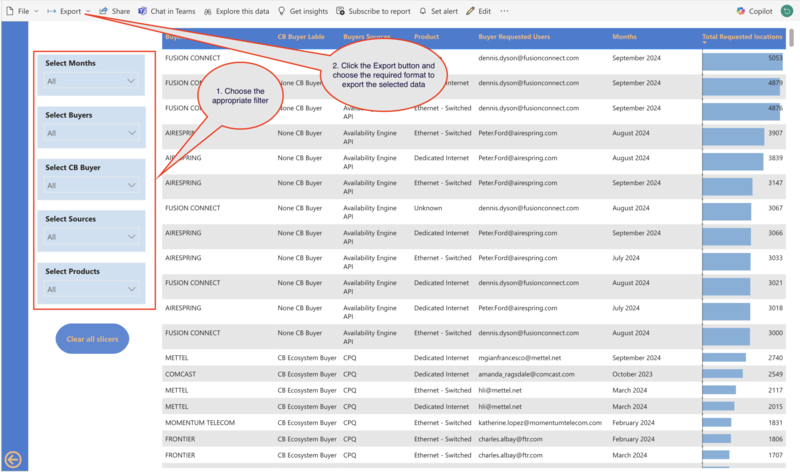Click the Share icon
Image resolution: width=800 pixels, height=472 pixels.
(x=104, y=11)
